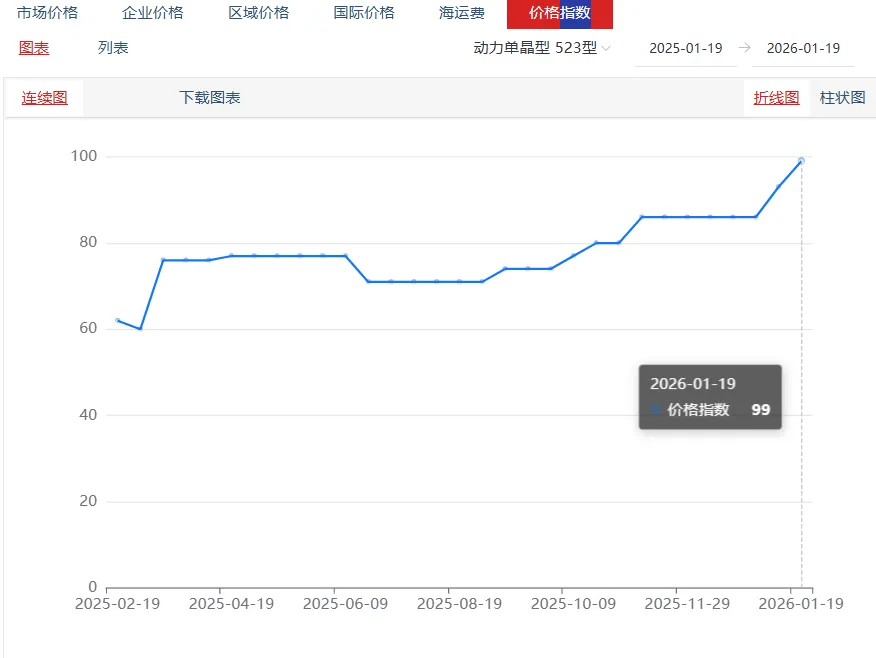
Task: Click the arrow between the date fields
Action: coord(744,48)
